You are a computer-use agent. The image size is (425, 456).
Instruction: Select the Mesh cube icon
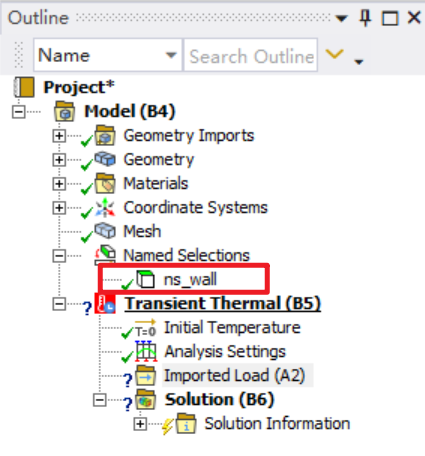click(105, 230)
